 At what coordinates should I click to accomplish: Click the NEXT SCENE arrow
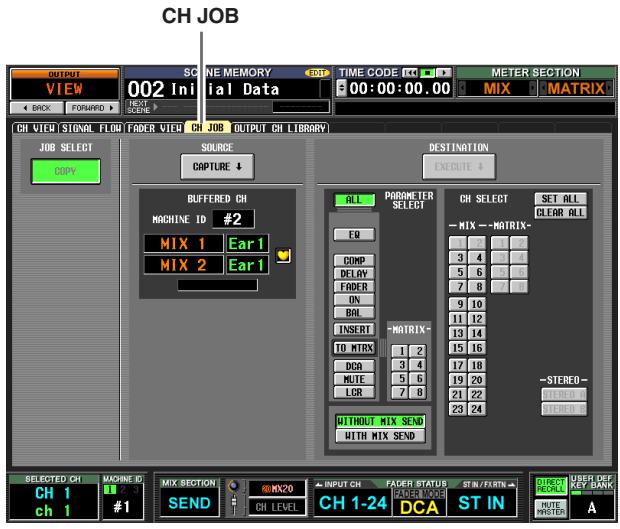click(x=155, y=107)
